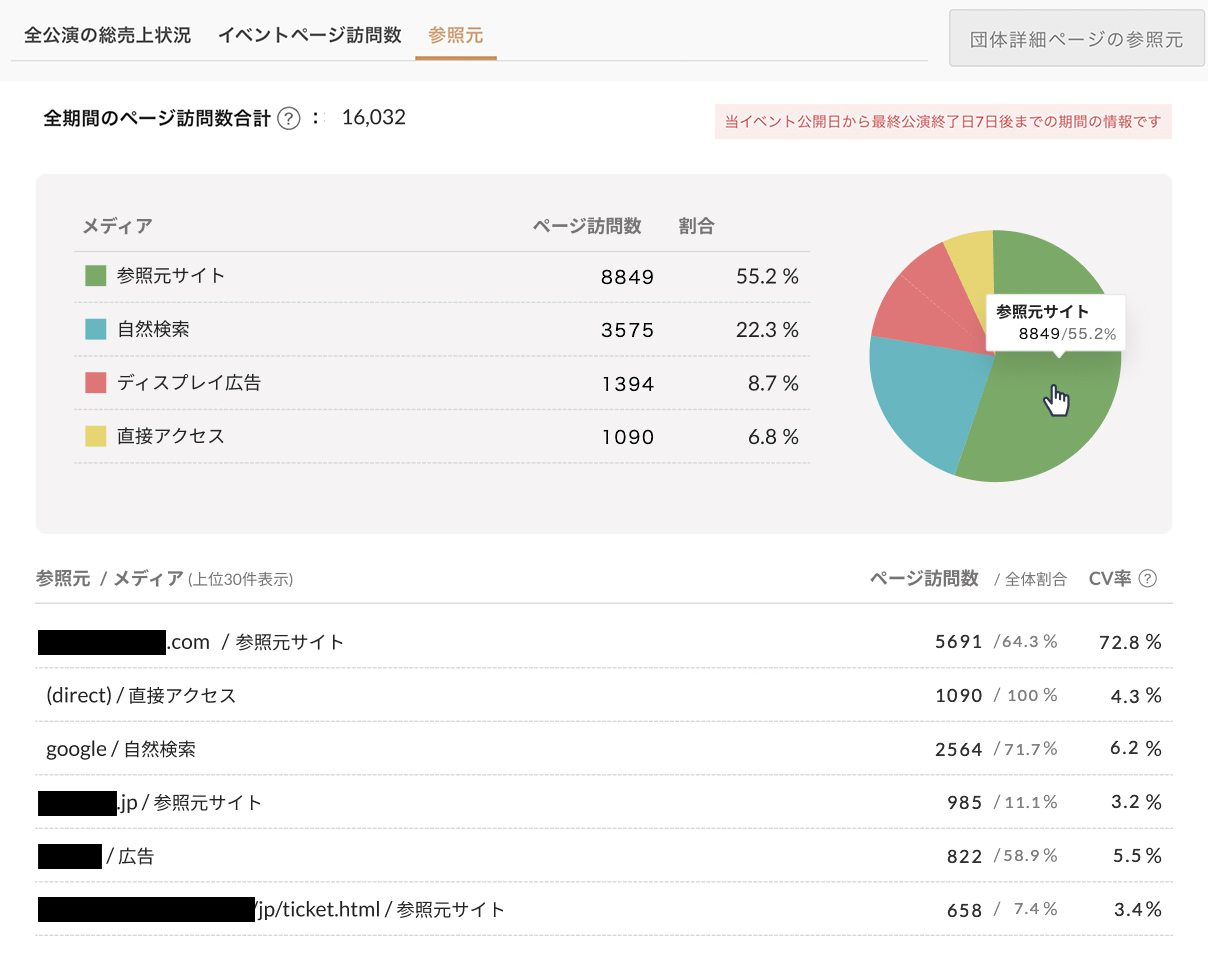Click green 参照元サイト legend swatch
Image resolution: width=1208 pixels, height=968 pixels.
point(96,276)
